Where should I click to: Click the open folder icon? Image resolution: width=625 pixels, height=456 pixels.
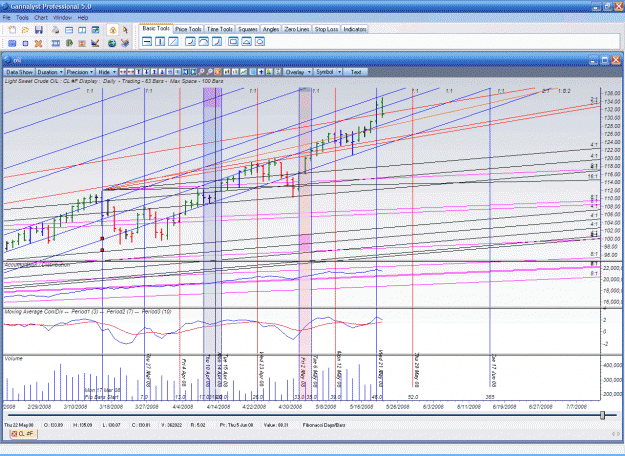[25, 30]
